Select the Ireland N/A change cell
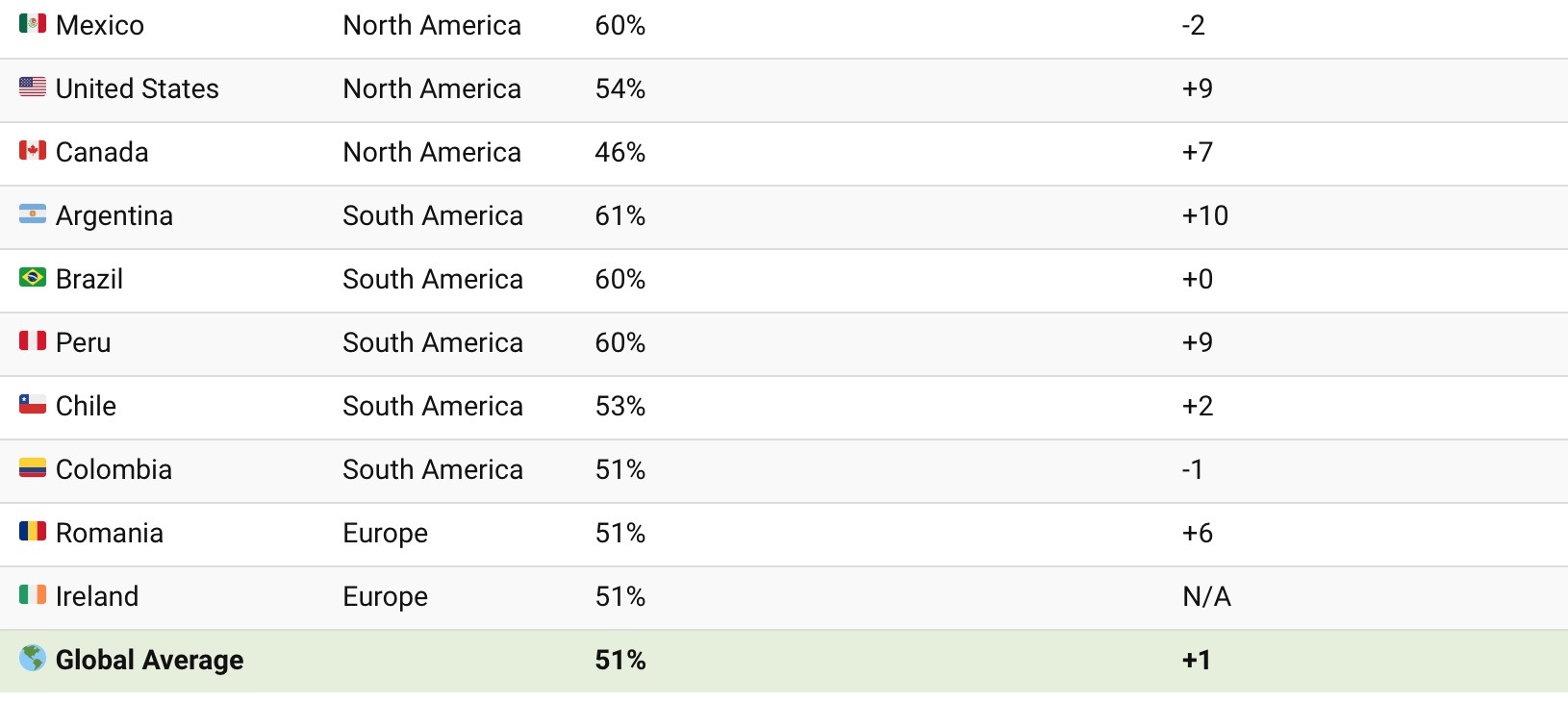 1206,596
